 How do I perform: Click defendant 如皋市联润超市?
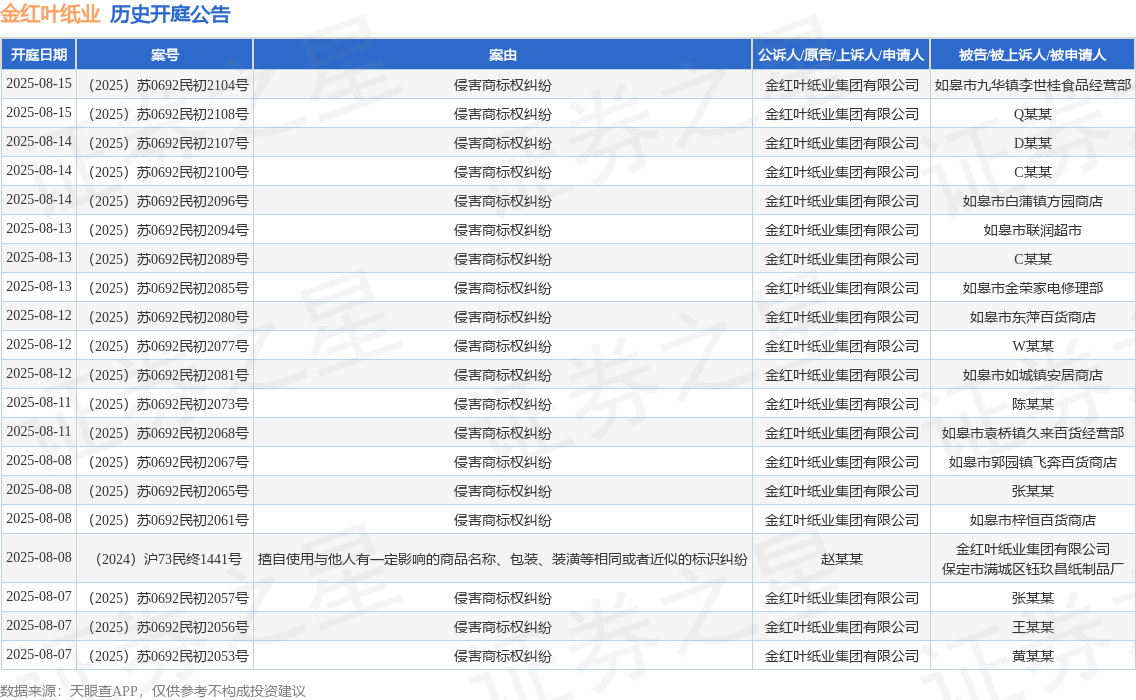click(x=1032, y=230)
